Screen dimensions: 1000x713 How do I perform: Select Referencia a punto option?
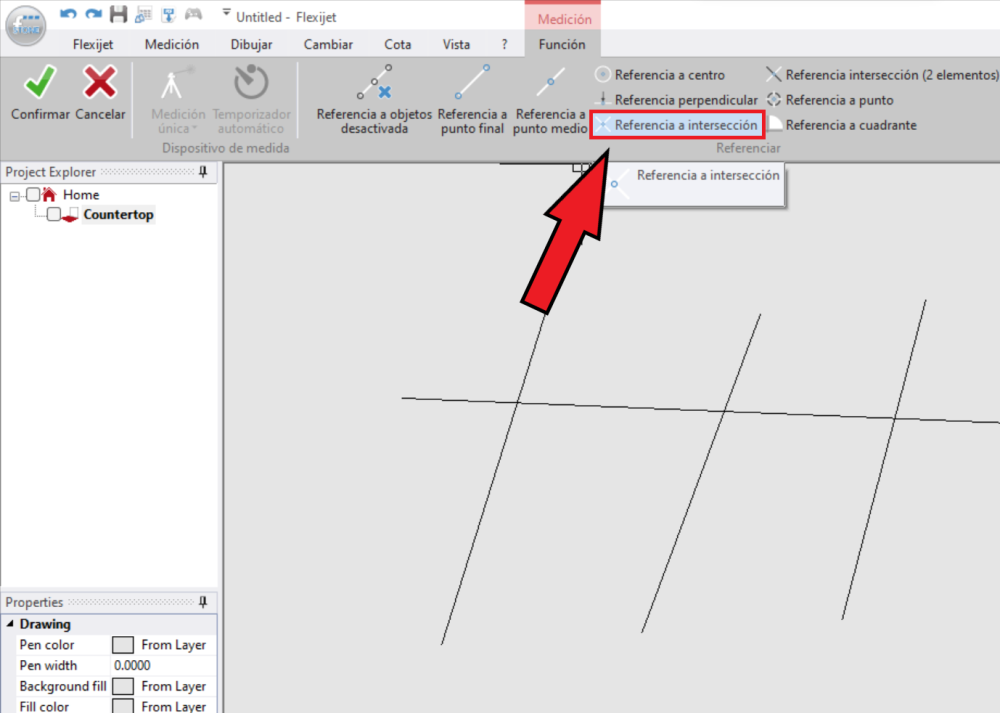click(x=830, y=100)
